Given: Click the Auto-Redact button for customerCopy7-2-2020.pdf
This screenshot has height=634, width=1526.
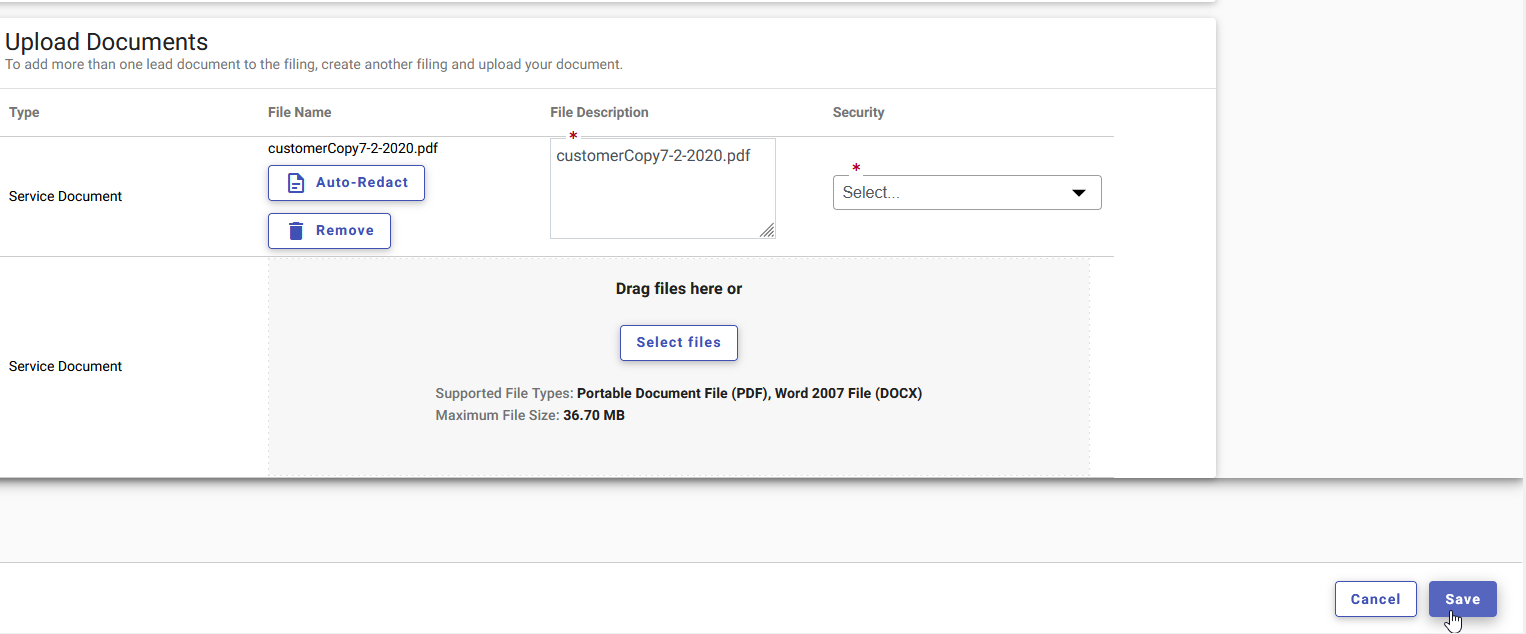Looking at the screenshot, I should point(346,183).
